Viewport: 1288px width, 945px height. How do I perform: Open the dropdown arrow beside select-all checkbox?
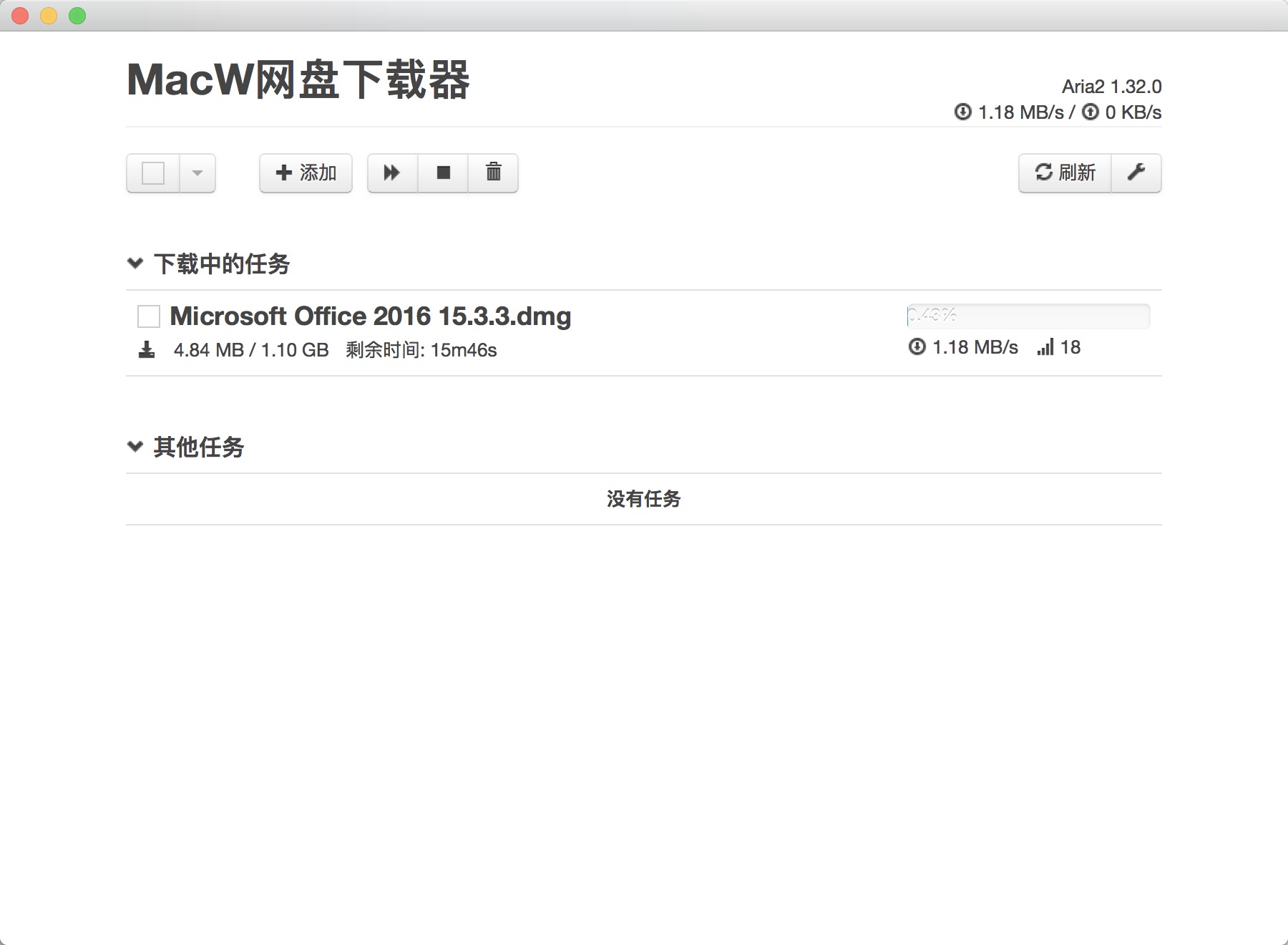pos(197,173)
